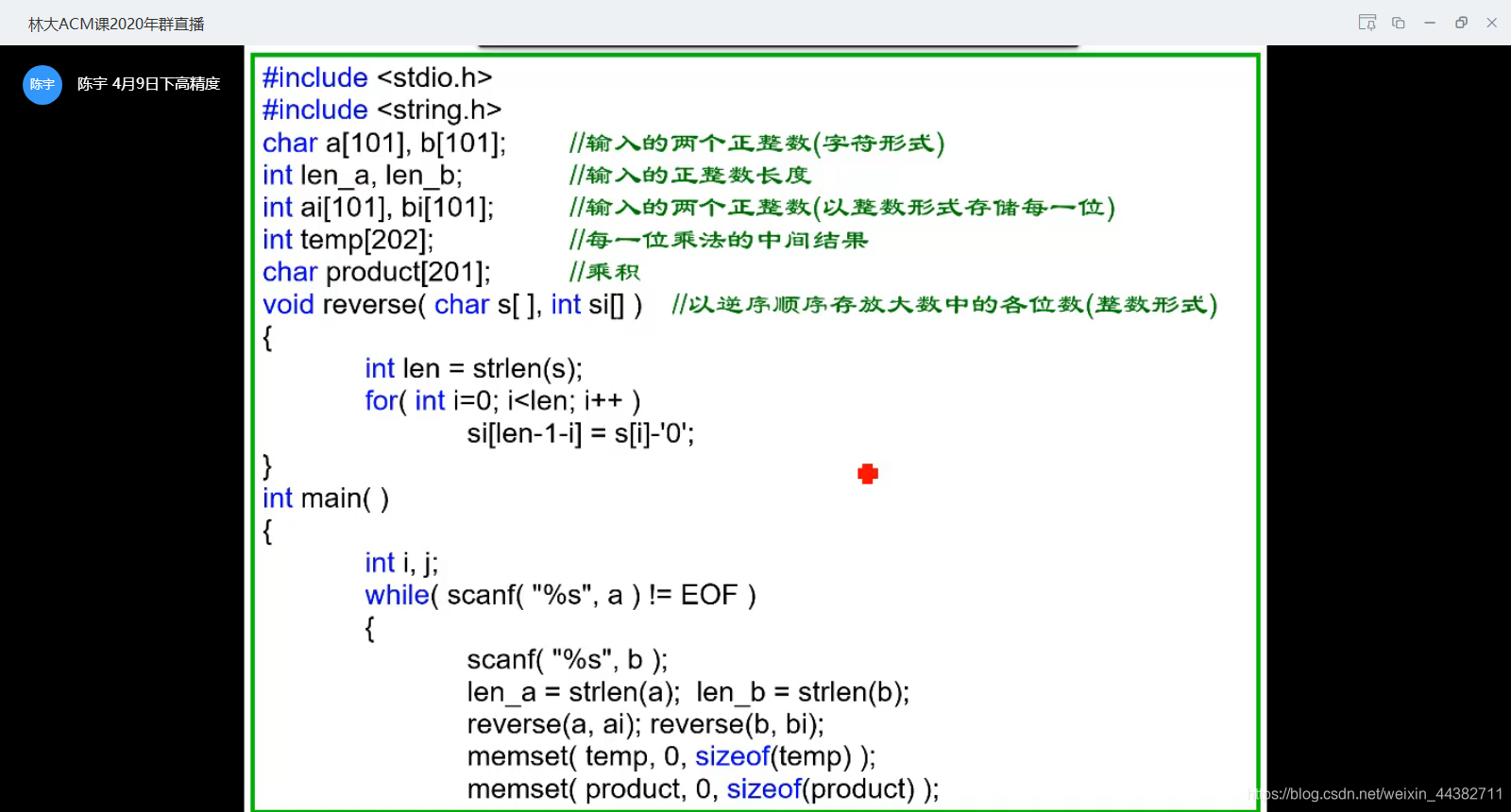
Task: Close the live stream window
Action: (1492, 23)
